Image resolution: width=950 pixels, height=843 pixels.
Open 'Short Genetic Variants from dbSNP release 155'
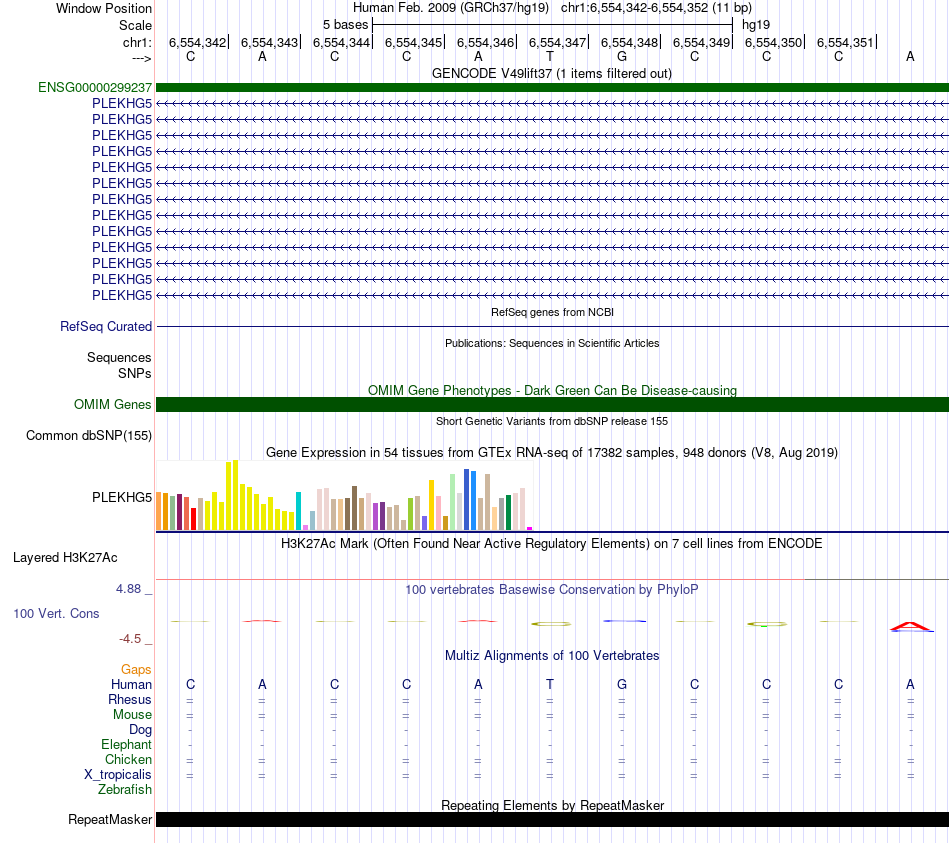tap(552, 421)
